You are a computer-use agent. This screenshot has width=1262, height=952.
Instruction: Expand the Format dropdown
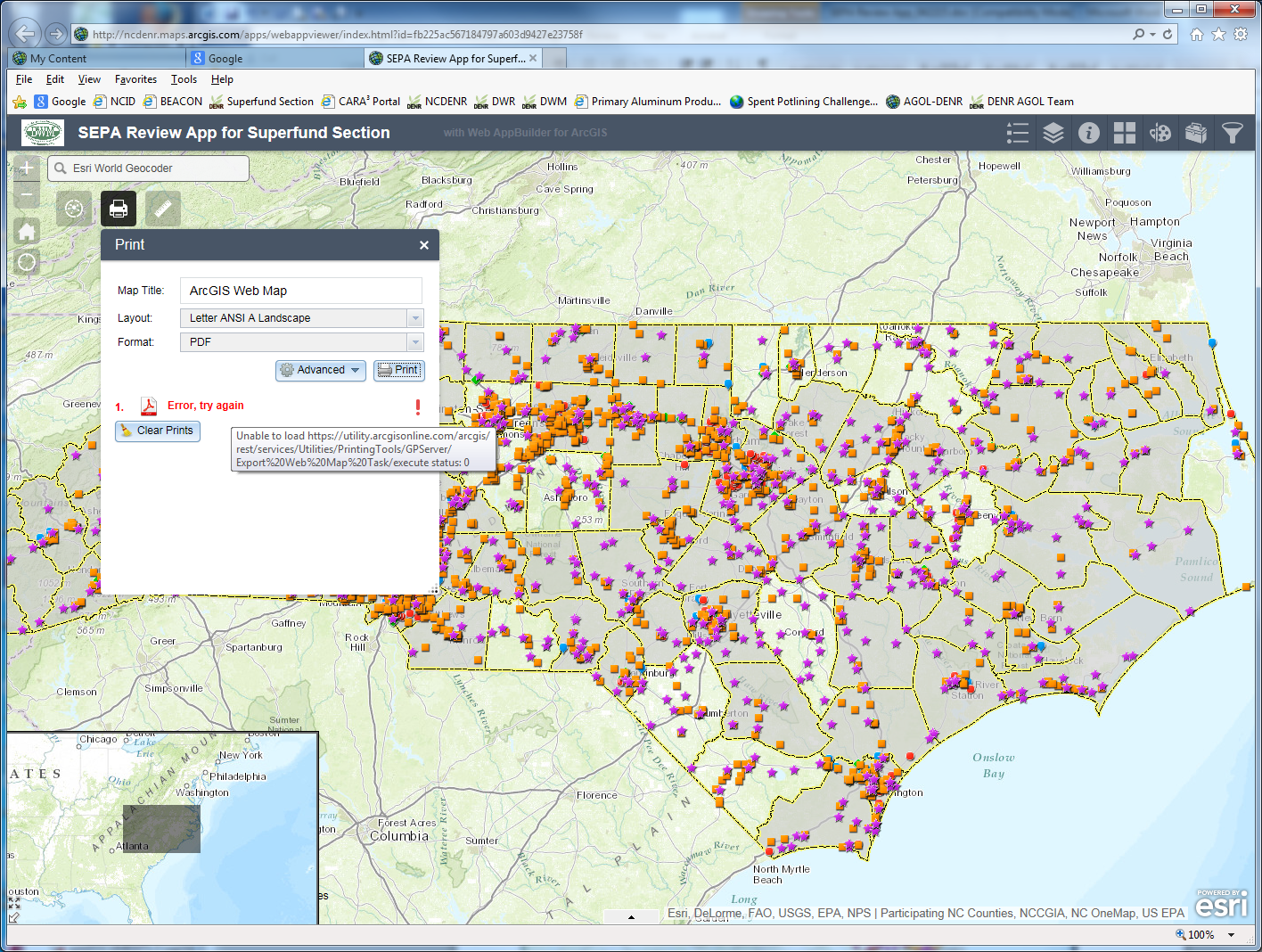[x=414, y=342]
